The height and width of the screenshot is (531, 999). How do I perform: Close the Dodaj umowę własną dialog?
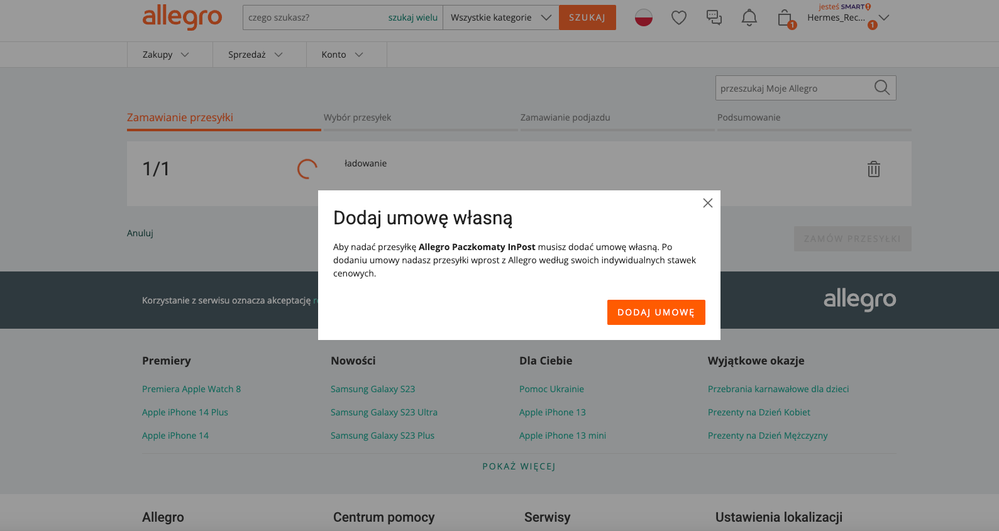[707, 203]
